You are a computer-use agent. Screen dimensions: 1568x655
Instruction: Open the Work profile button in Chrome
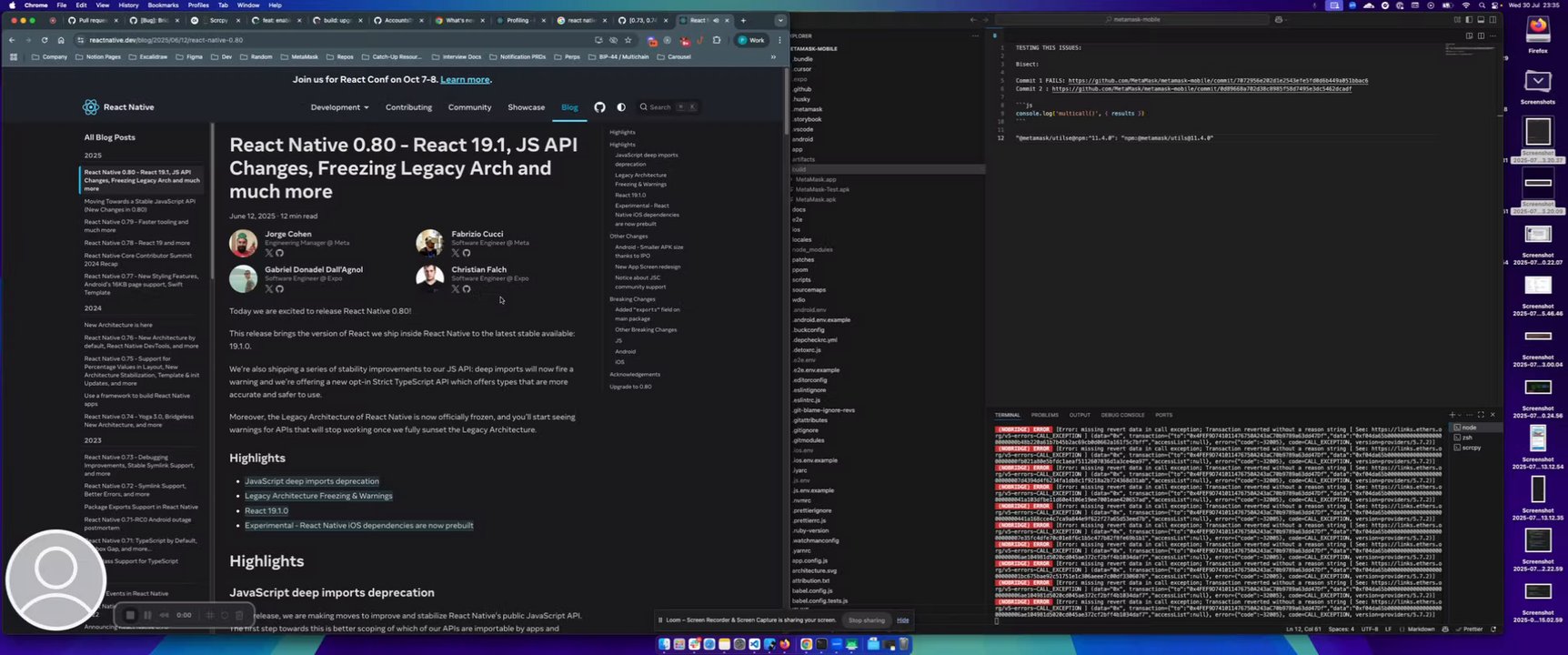coord(751,40)
